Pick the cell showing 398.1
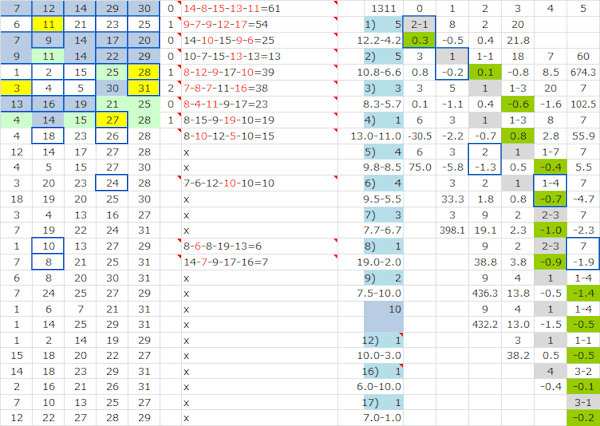The image size is (600, 426). [x=452, y=230]
